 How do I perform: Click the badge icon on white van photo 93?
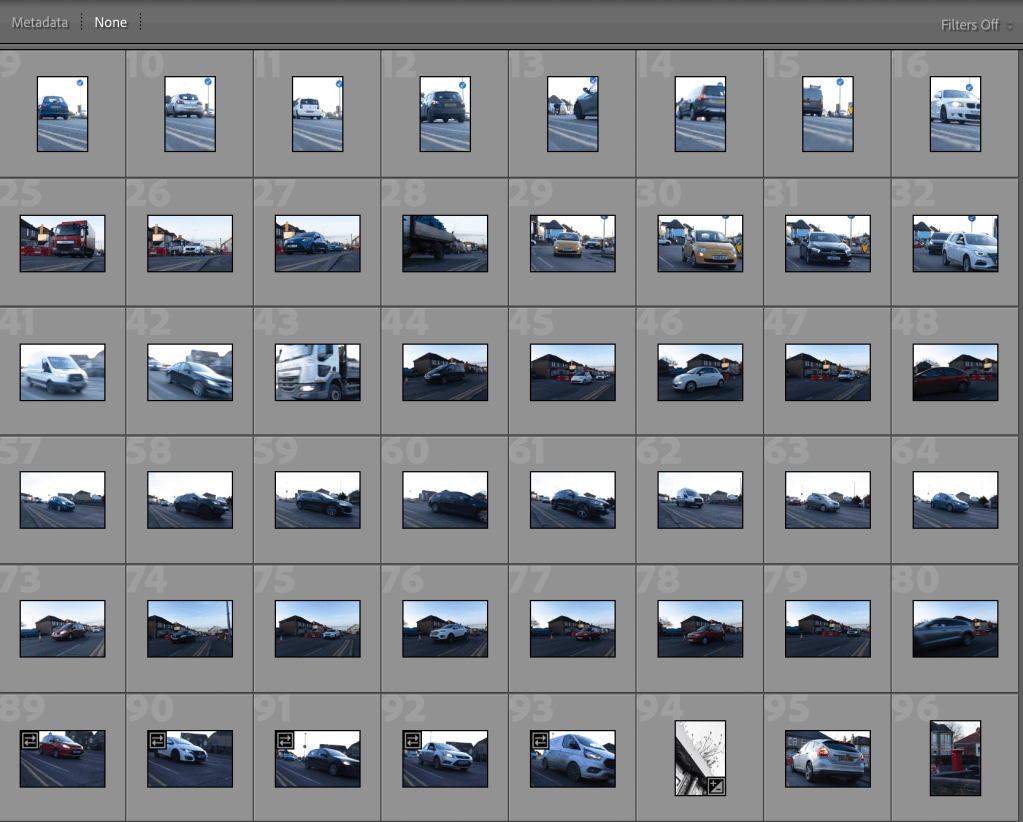click(540, 741)
